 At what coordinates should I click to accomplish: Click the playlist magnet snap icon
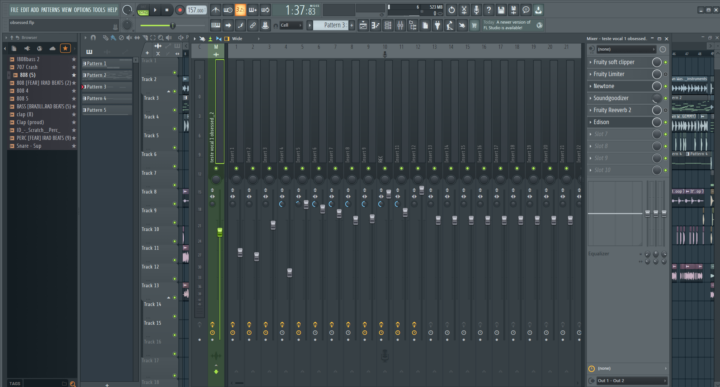(93, 38)
